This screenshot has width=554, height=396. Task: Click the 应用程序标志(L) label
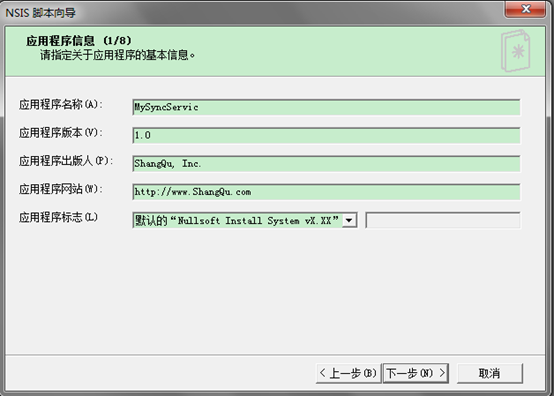[x=58, y=217]
